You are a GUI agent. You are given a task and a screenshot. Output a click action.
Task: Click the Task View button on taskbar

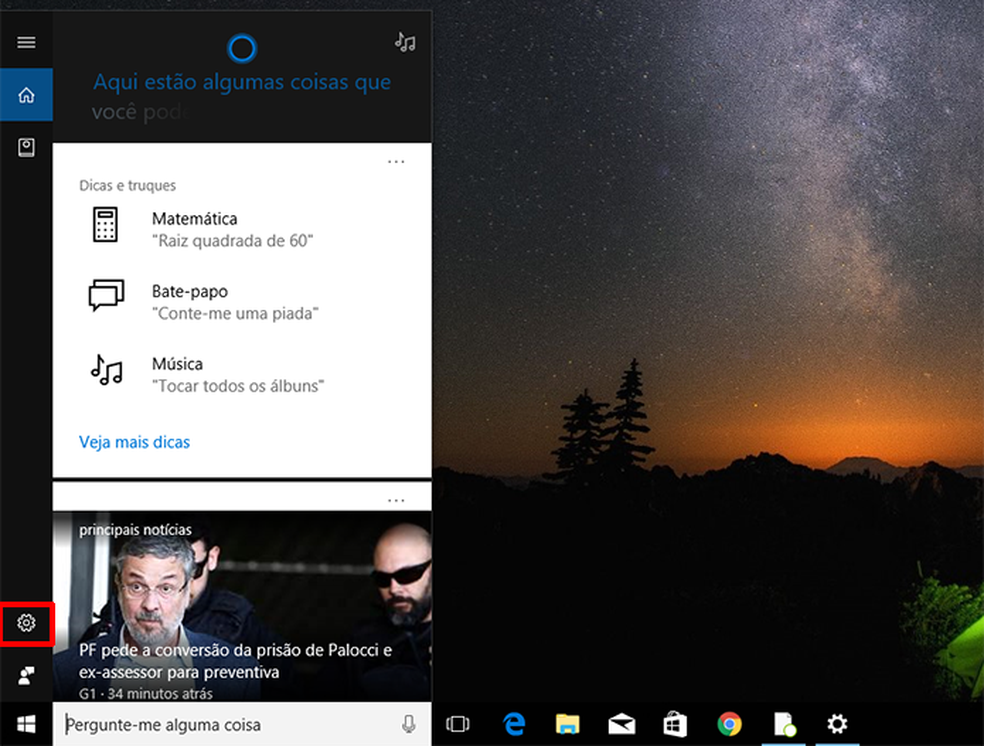pyautogui.click(x=457, y=723)
